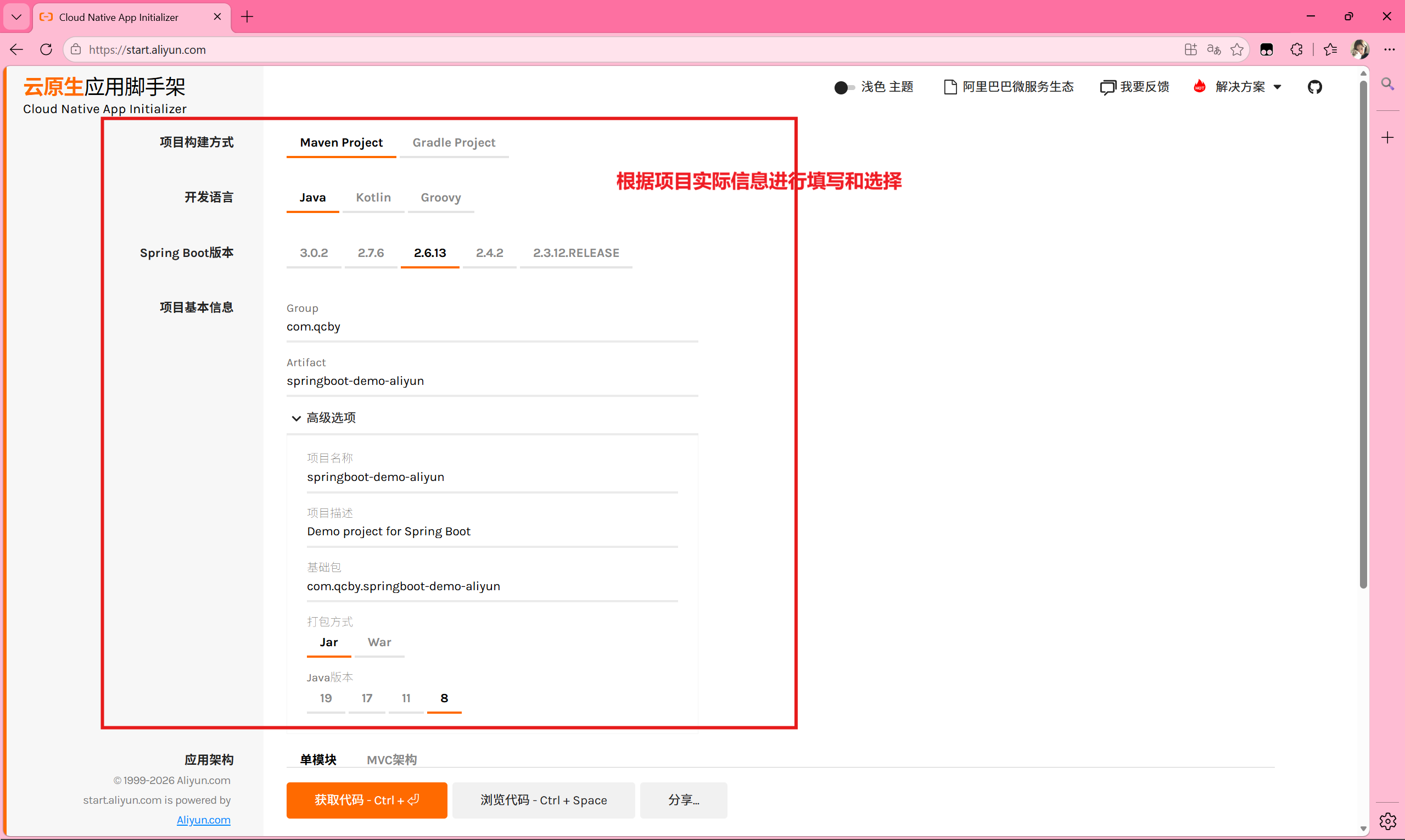The image size is (1405, 840).
Task: Open the tab search dropdown arrow
Action: coord(16,17)
